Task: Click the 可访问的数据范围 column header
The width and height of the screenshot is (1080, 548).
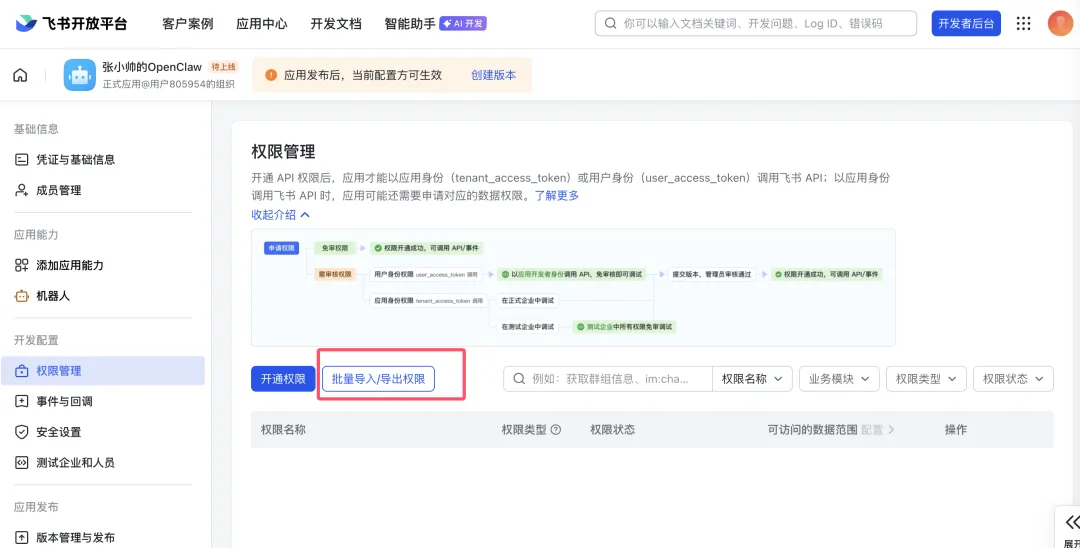Action: point(813,430)
